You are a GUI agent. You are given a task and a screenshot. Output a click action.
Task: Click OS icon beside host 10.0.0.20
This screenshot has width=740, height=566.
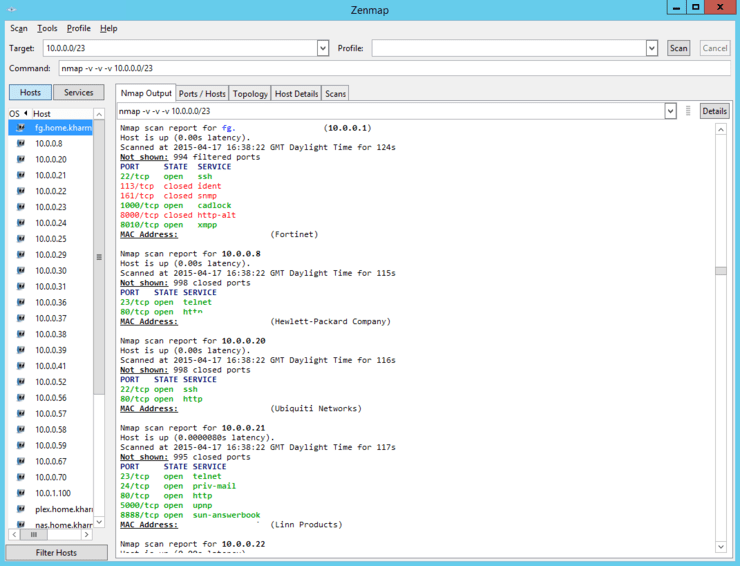(21, 159)
